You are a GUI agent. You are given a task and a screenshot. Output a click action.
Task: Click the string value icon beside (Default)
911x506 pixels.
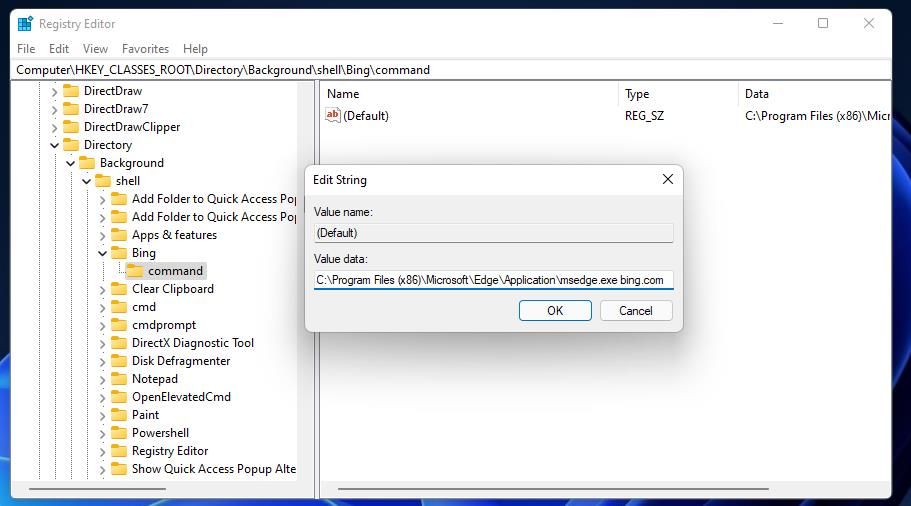click(332, 115)
